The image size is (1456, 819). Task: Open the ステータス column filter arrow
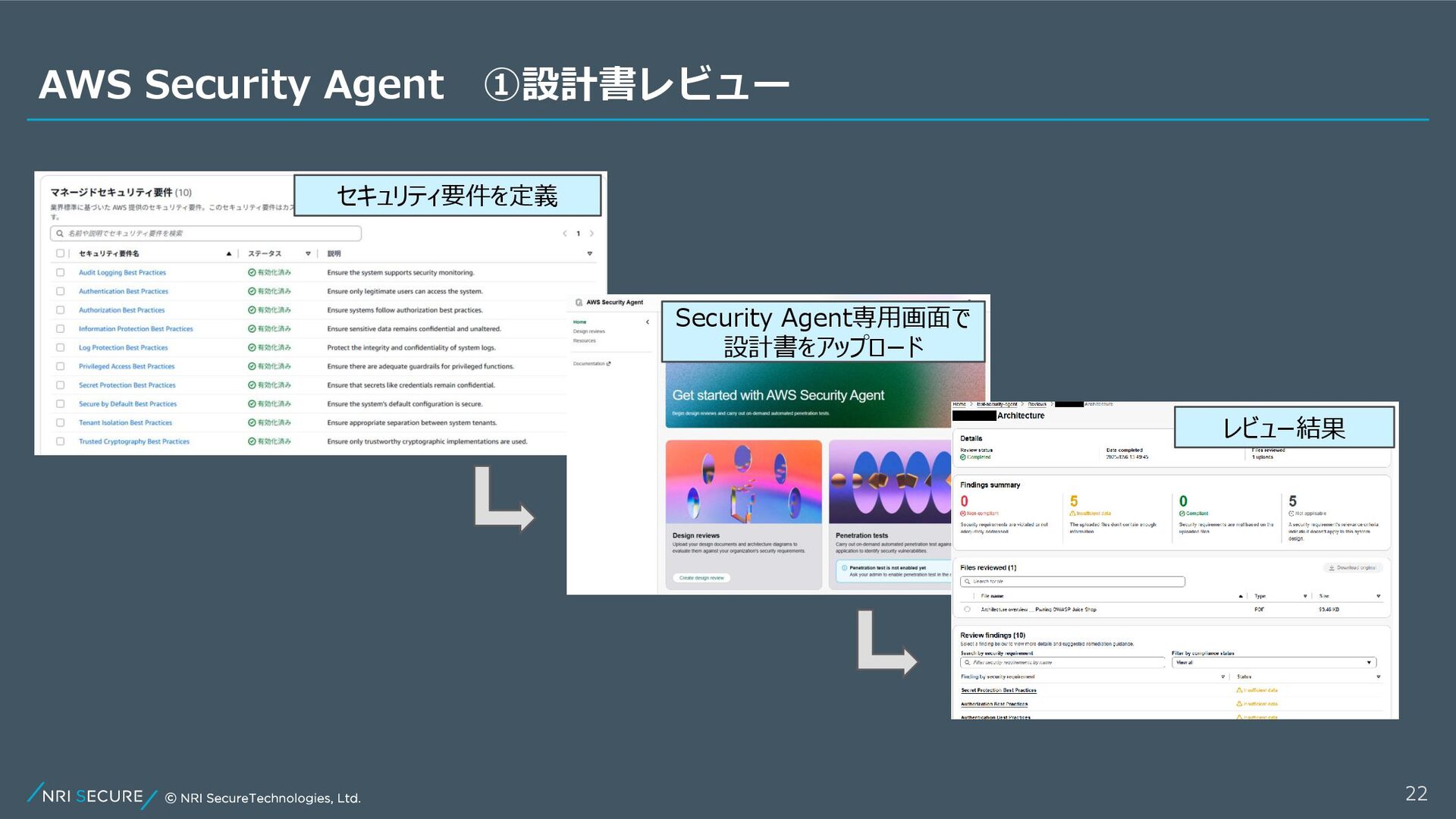(308, 253)
